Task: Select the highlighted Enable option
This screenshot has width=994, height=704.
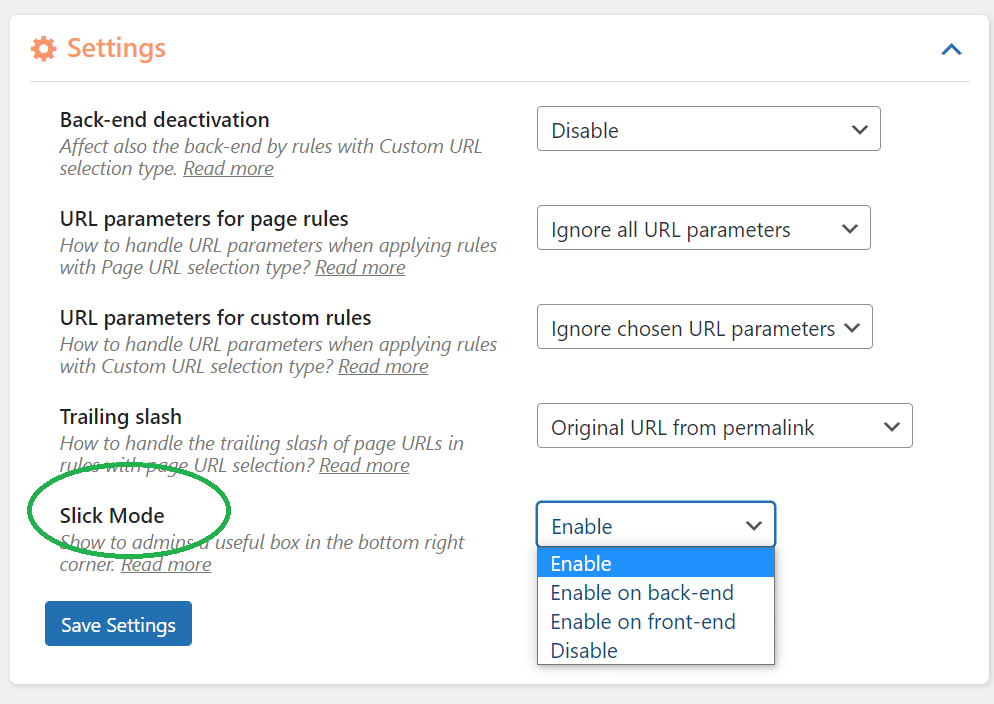Action: (x=655, y=563)
